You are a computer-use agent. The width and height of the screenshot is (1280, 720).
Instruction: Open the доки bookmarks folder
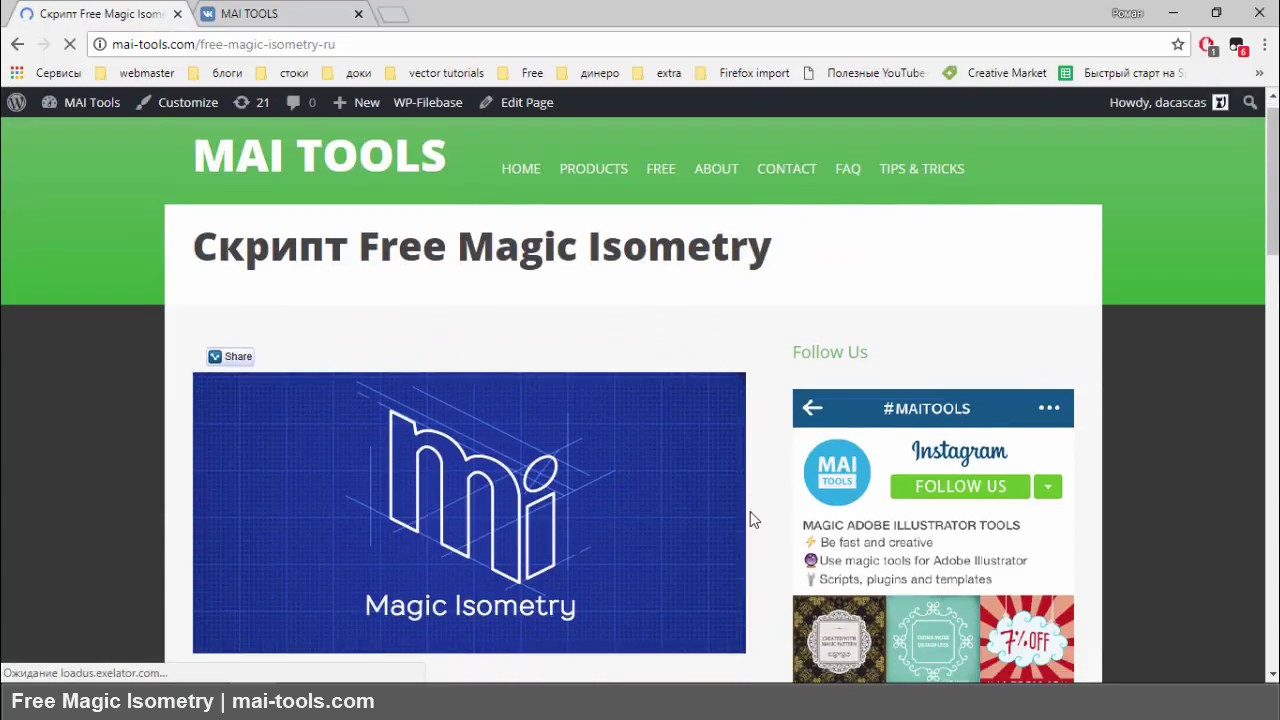(x=348, y=73)
